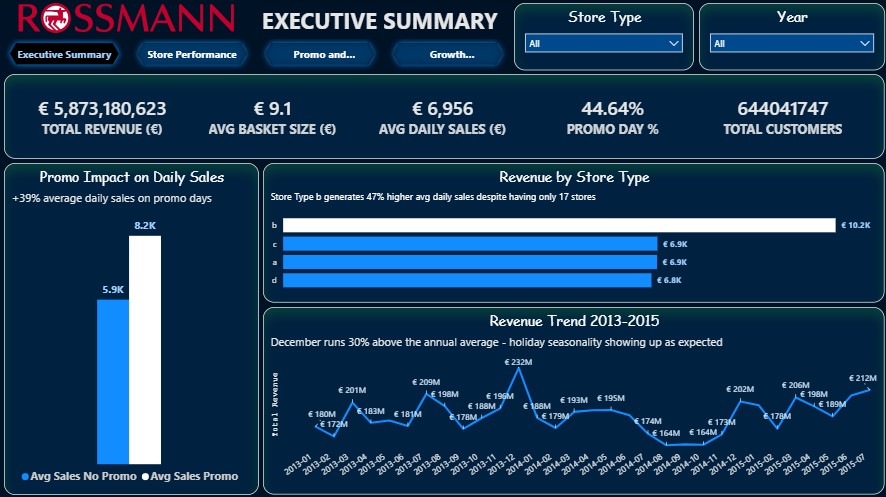Image resolution: width=886 pixels, height=497 pixels.
Task: Select store type b bar € 10.2K
Action: 559,225
